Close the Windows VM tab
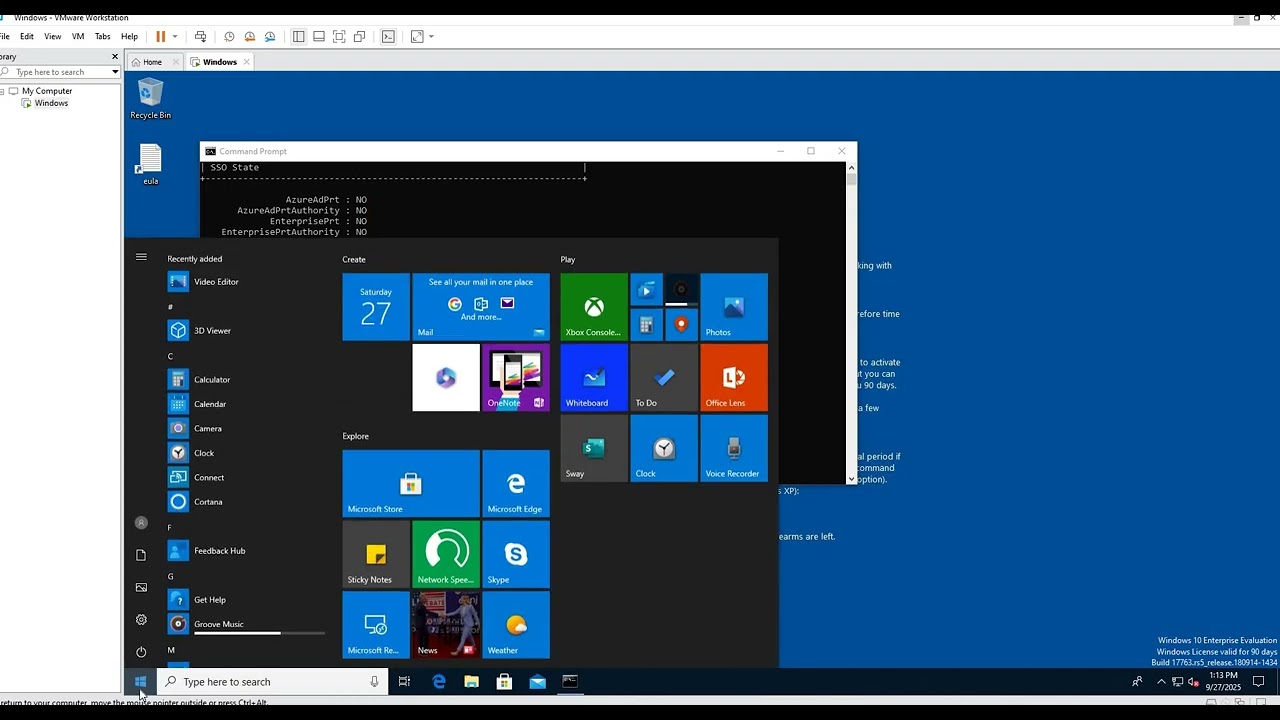The image size is (1280, 720). coord(246,62)
